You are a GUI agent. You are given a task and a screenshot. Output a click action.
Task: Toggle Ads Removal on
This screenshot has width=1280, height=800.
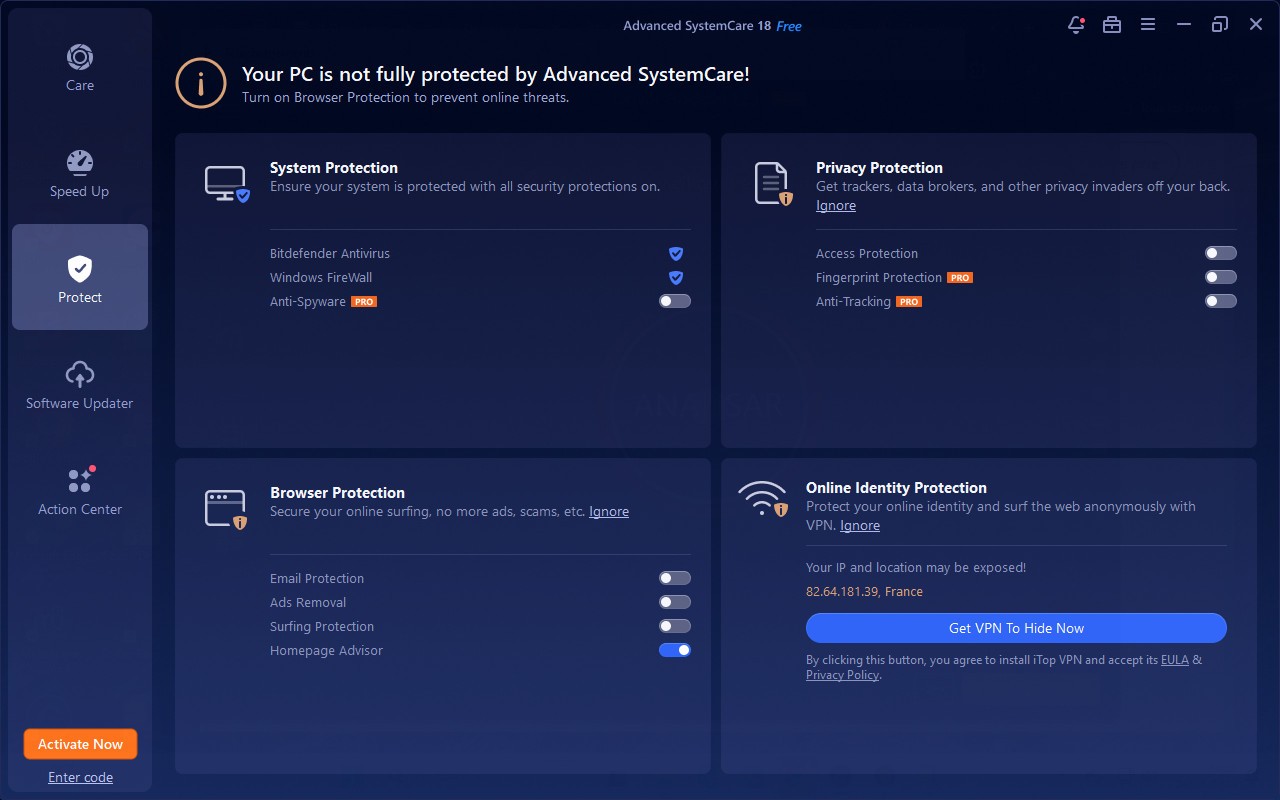tap(675, 603)
